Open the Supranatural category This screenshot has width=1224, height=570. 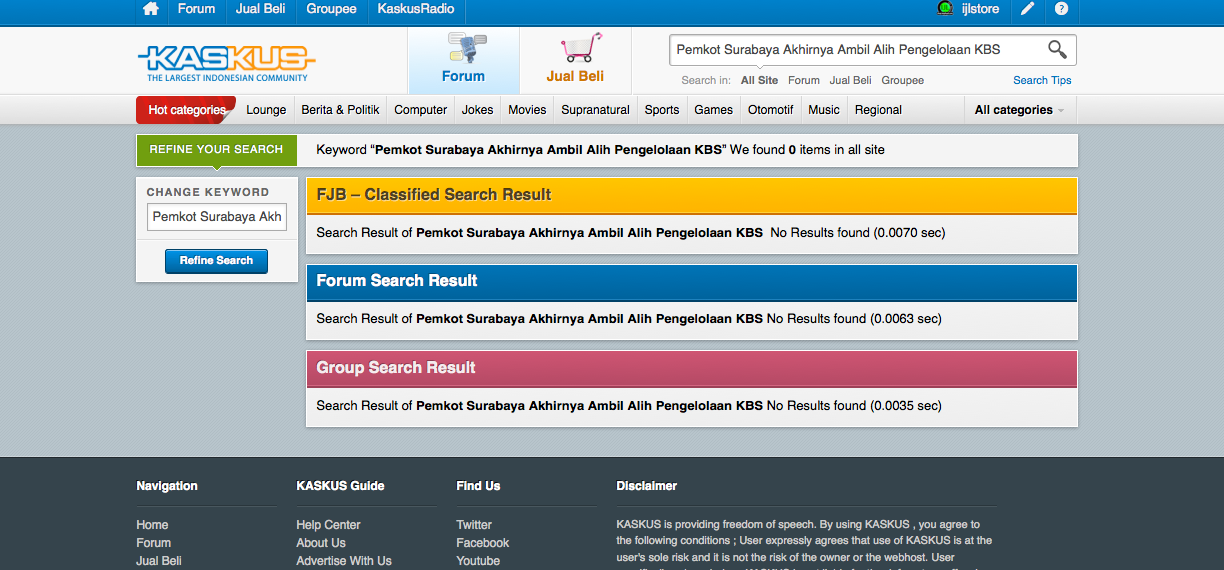pyautogui.click(x=595, y=110)
